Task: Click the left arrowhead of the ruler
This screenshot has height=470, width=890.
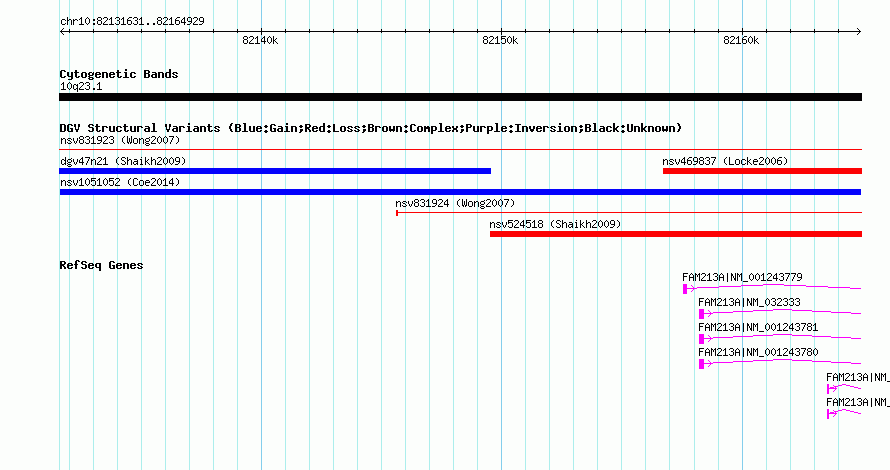Action: coord(62,31)
